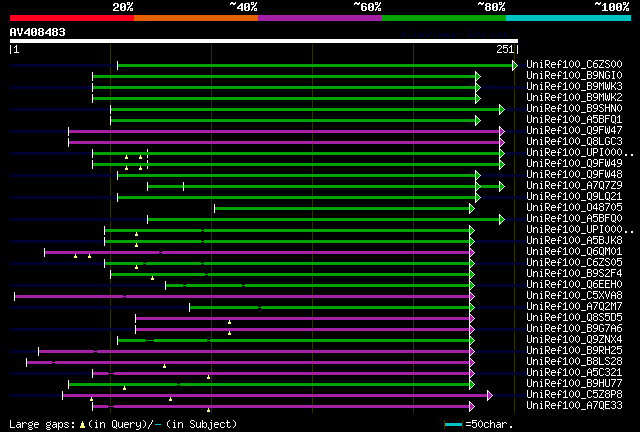Click yellow gap marker under UniRef100_A5C321 bar
640x432 pixels.
(209, 377)
